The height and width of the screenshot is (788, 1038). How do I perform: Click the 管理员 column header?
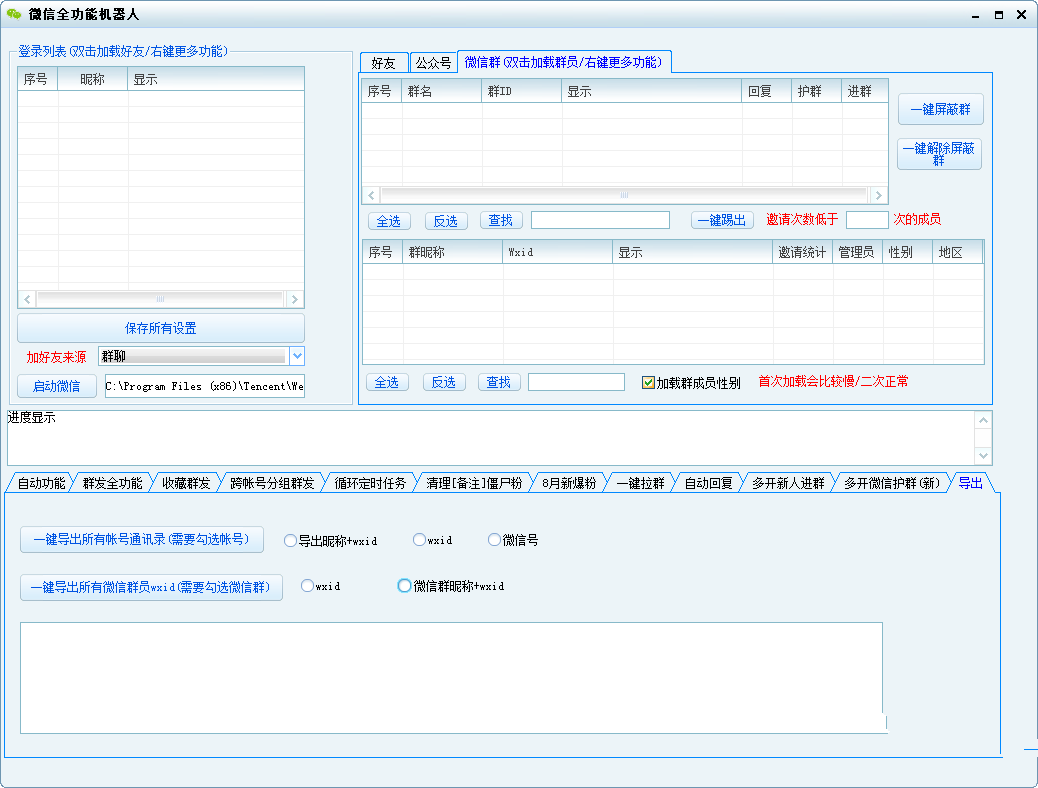pyautogui.click(x=857, y=252)
